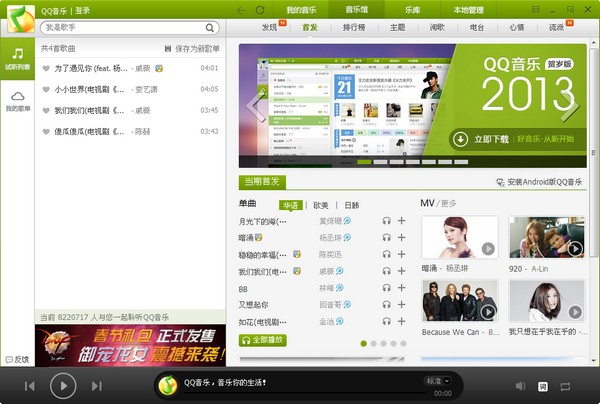Mute the volume speaker icon

(520, 386)
